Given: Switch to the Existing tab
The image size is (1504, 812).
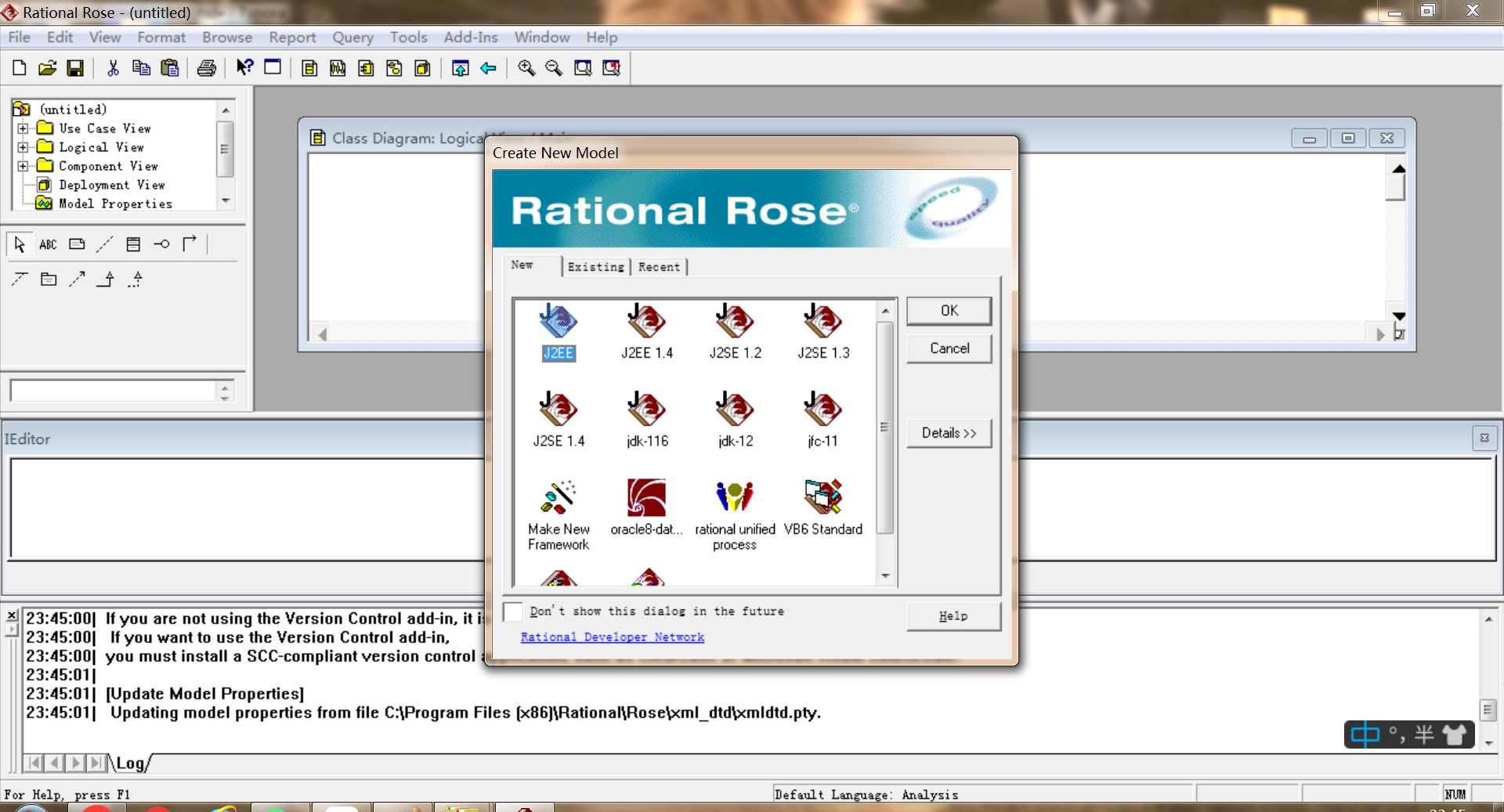Looking at the screenshot, I should click(x=596, y=267).
